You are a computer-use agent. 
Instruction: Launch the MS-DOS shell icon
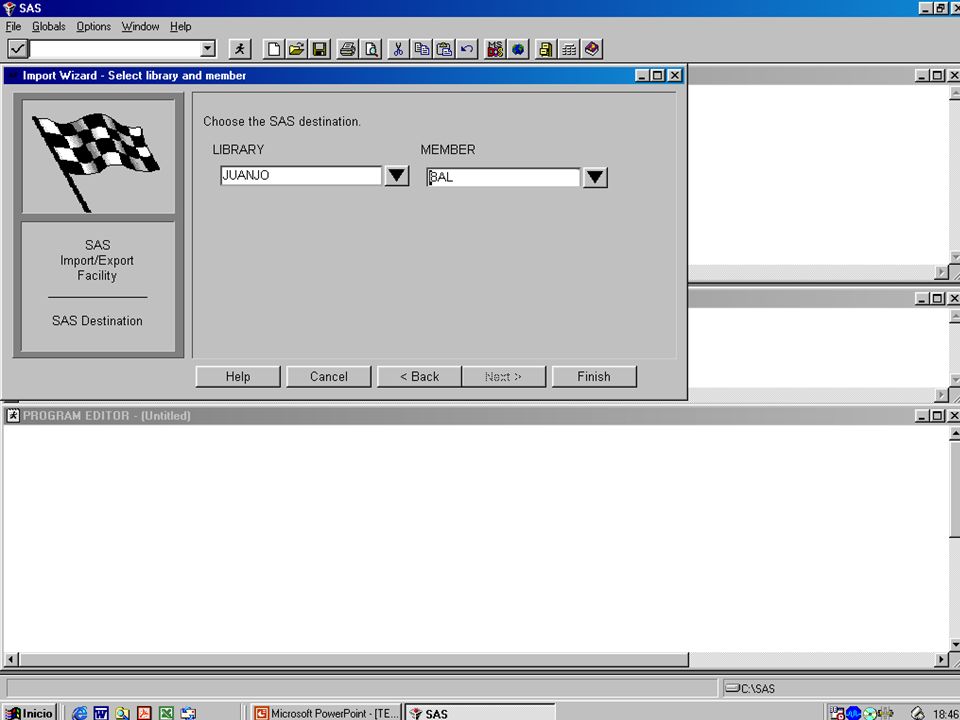[x=495, y=49]
